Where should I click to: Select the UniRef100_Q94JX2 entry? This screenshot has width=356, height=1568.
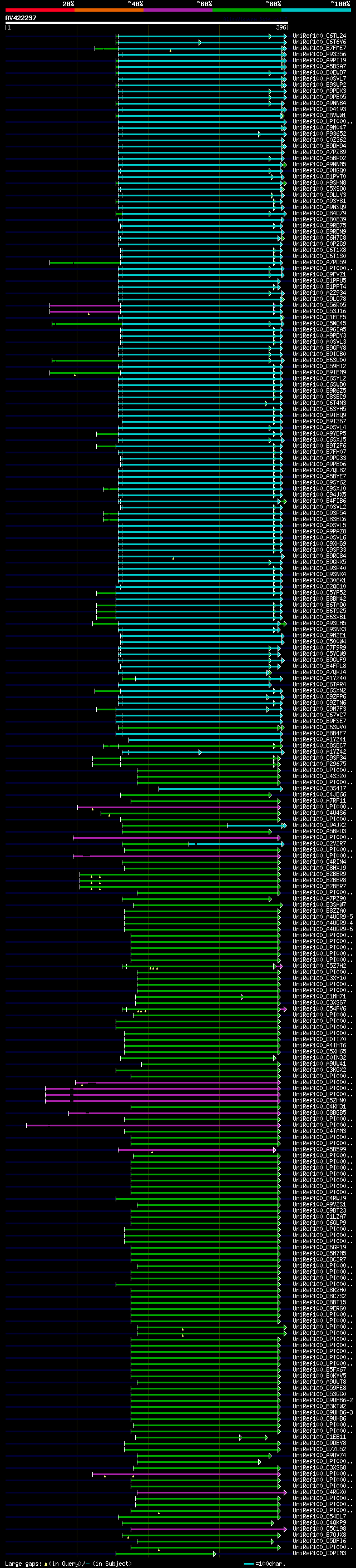319,825
